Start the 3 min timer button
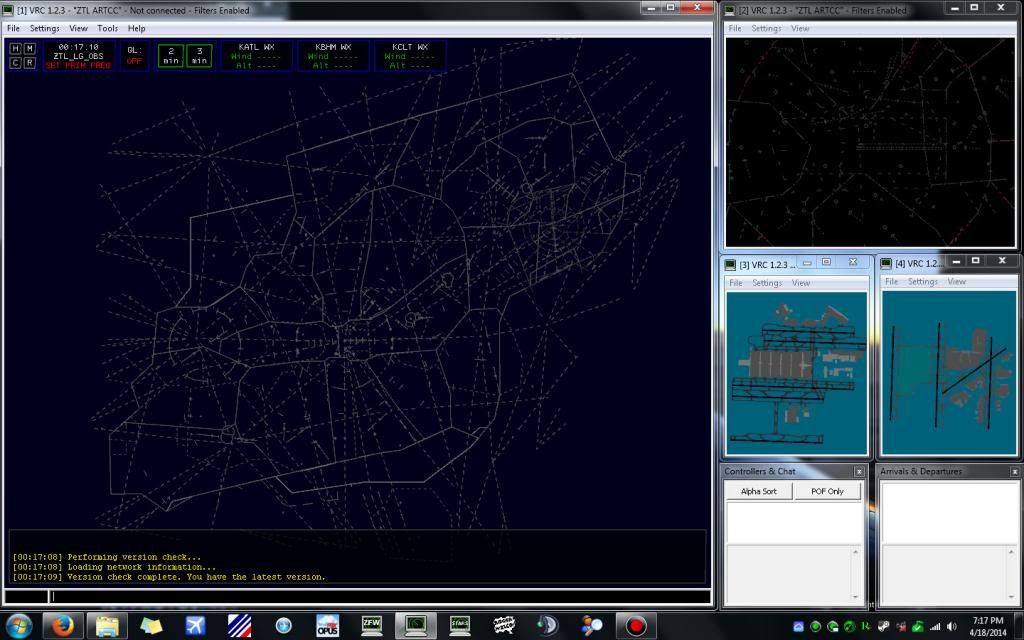The height and width of the screenshot is (640, 1024). click(x=199, y=55)
